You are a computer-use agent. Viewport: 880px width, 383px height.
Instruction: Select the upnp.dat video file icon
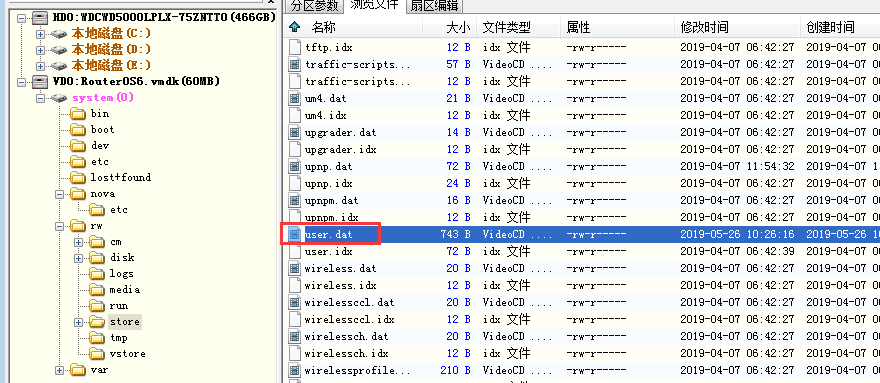click(x=295, y=166)
